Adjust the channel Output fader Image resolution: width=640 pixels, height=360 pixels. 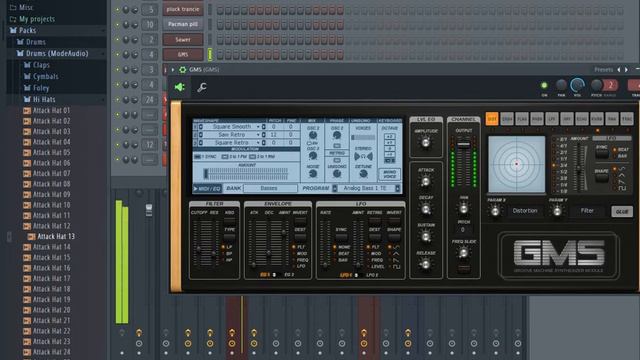click(x=464, y=145)
